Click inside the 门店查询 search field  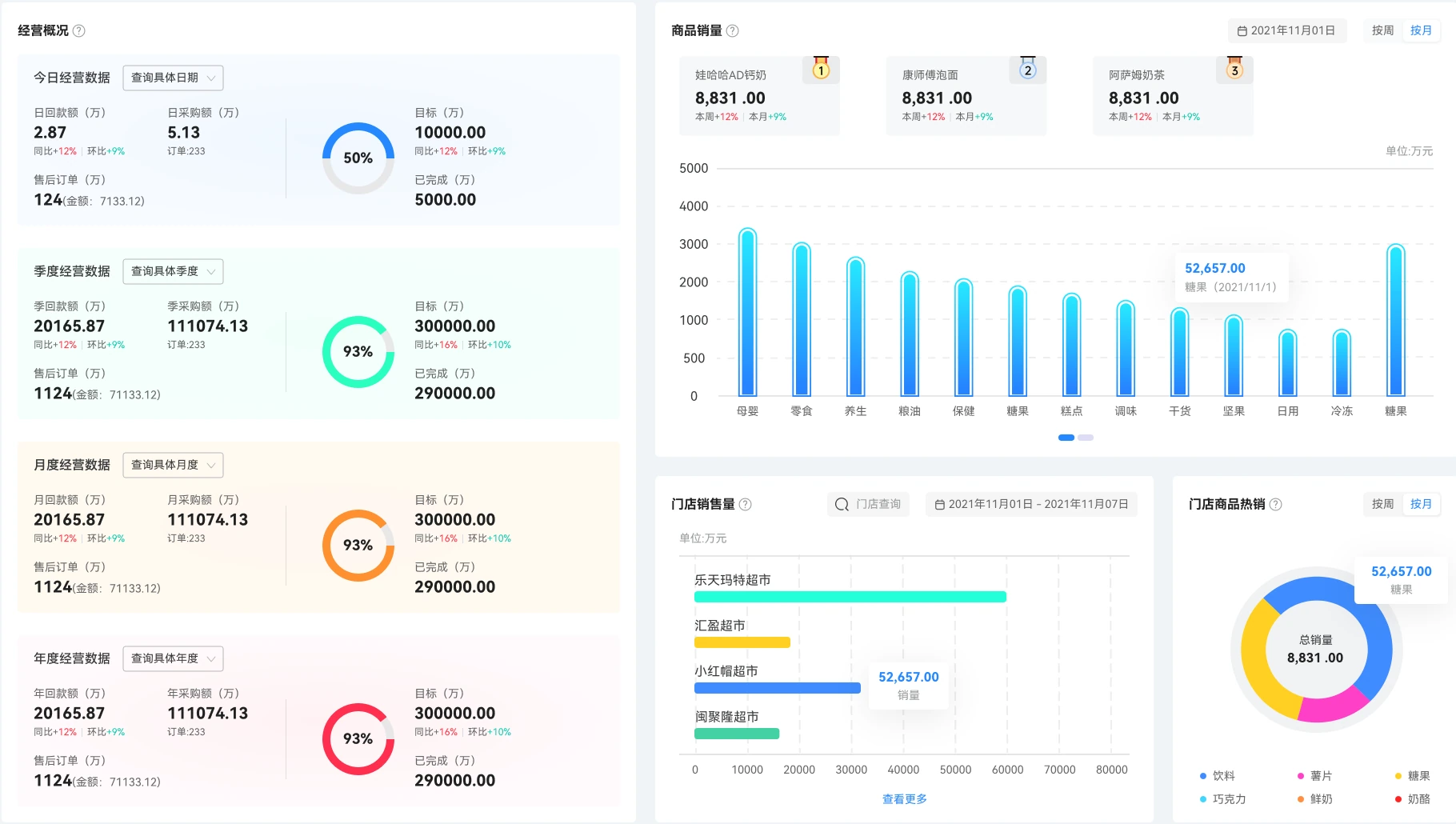pyautogui.click(x=868, y=504)
